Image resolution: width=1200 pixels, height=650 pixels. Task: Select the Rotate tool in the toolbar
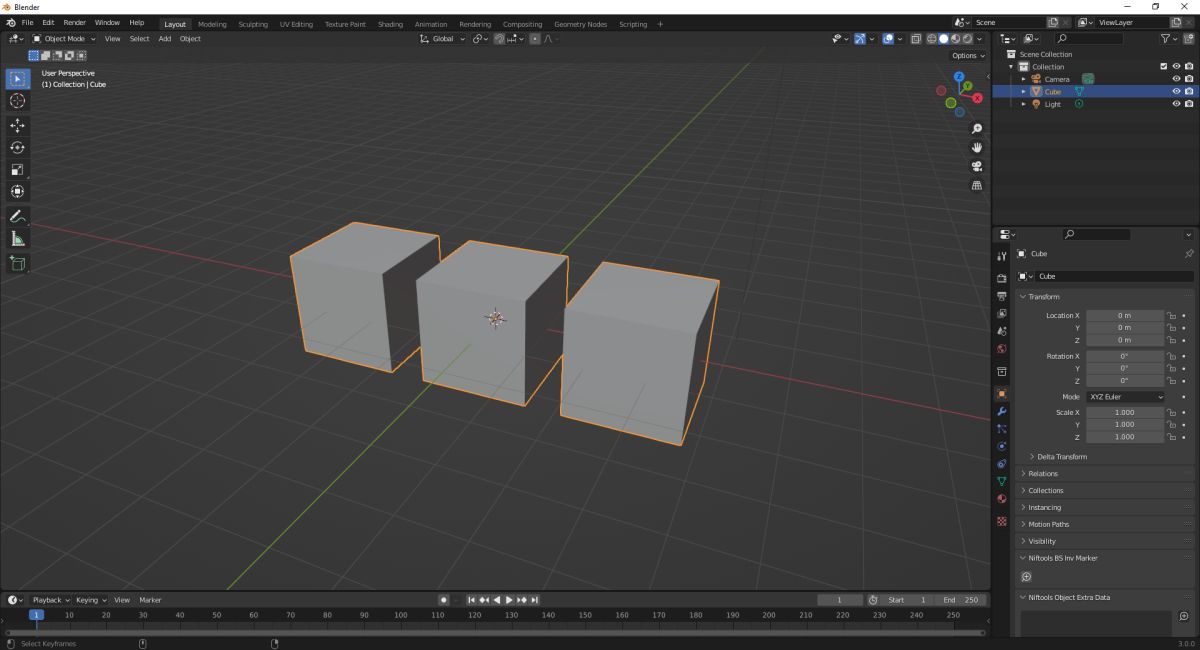(x=17, y=147)
